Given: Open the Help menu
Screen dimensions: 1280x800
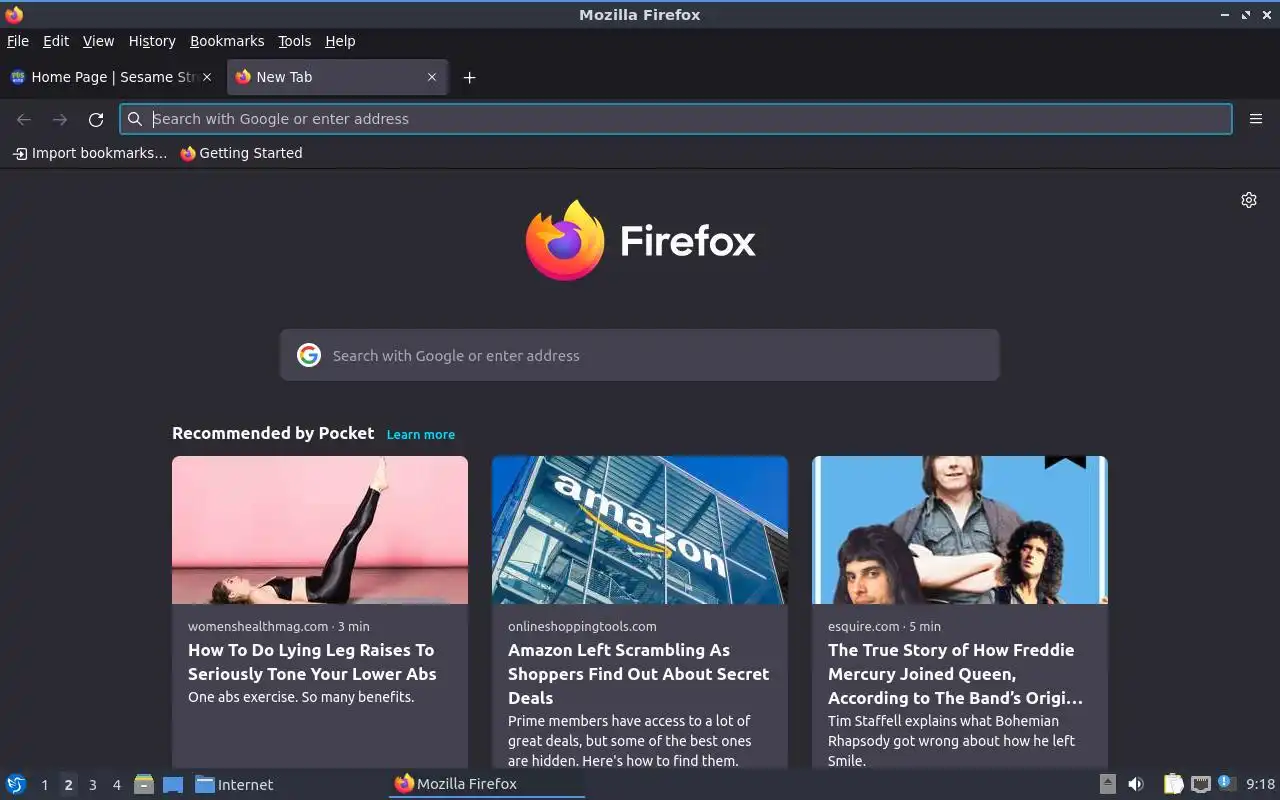Looking at the screenshot, I should [x=340, y=41].
